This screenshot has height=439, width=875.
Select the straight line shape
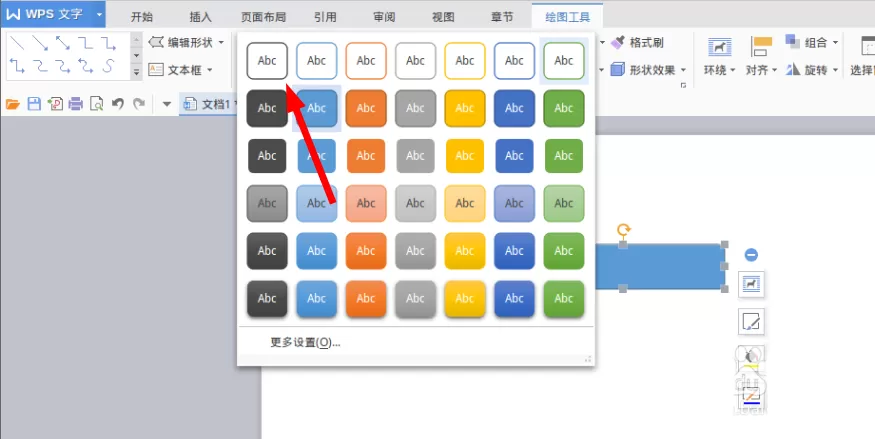point(17,43)
